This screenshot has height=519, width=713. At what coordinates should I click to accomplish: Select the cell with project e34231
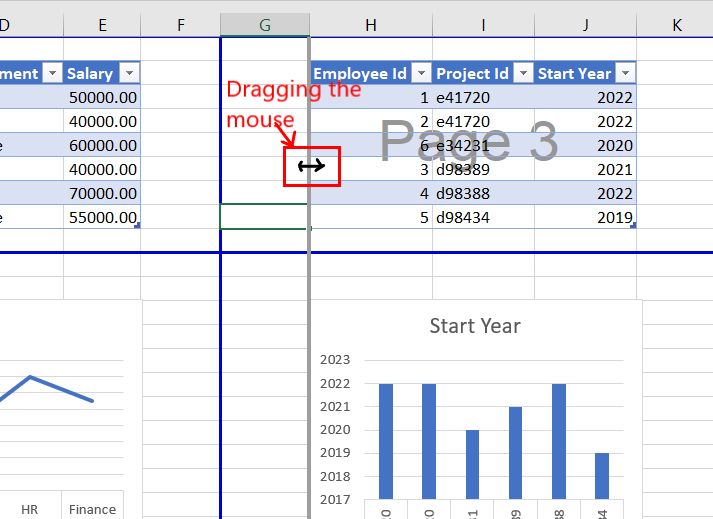(x=484, y=145)
